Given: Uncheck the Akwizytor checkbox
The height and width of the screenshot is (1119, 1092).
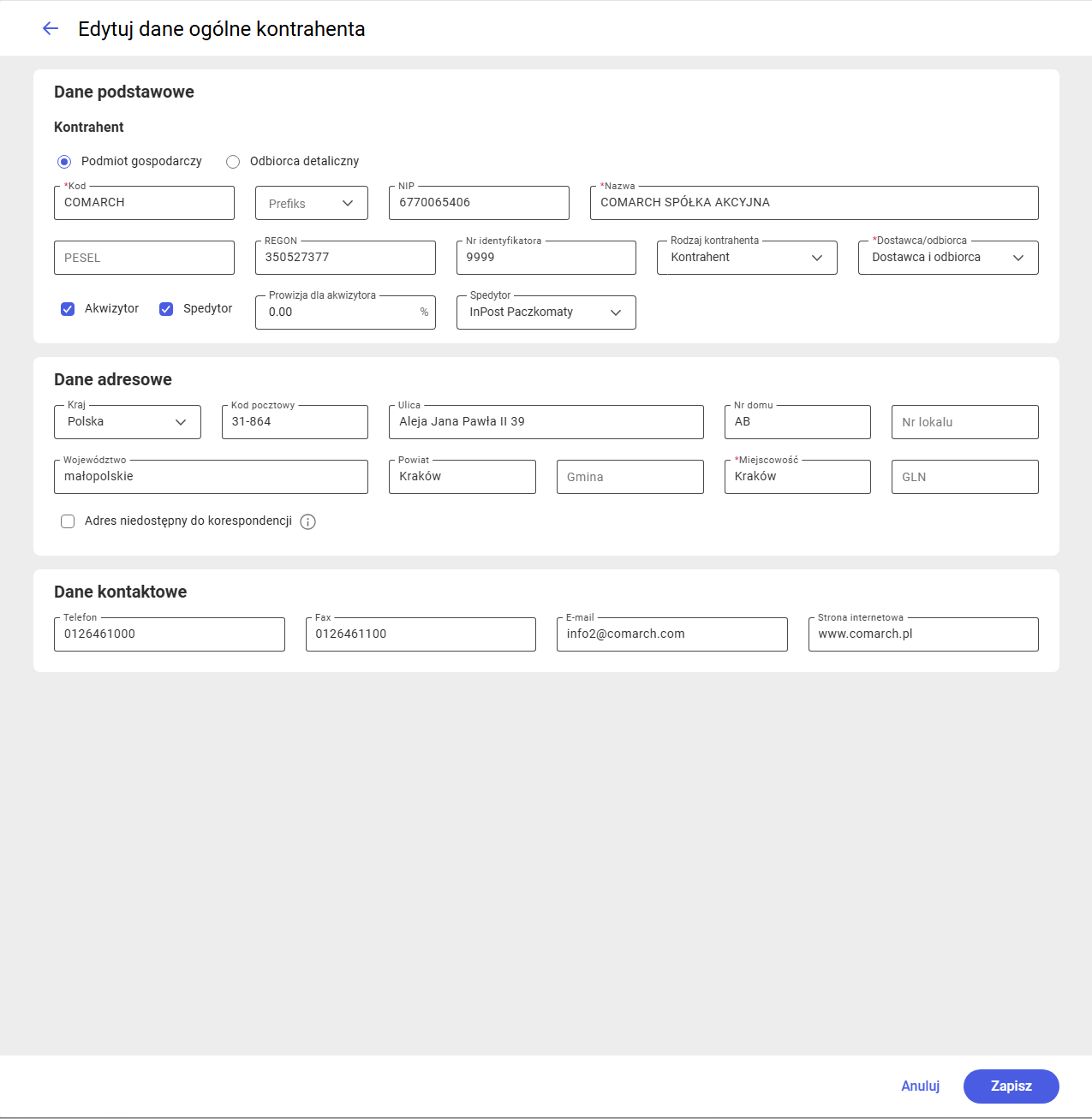Looking at the screenshot, I should click(68, 309).
